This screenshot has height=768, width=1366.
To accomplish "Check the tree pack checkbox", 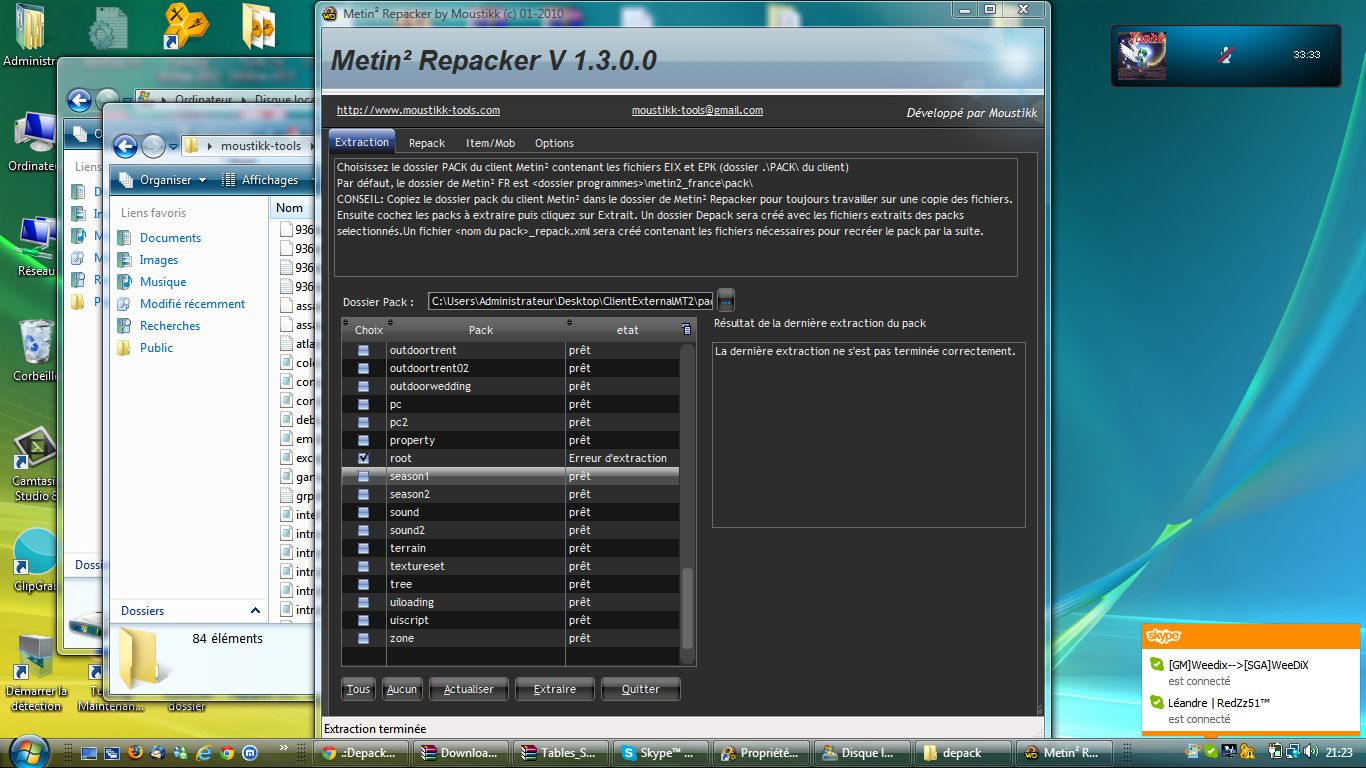I will [363, 584].
